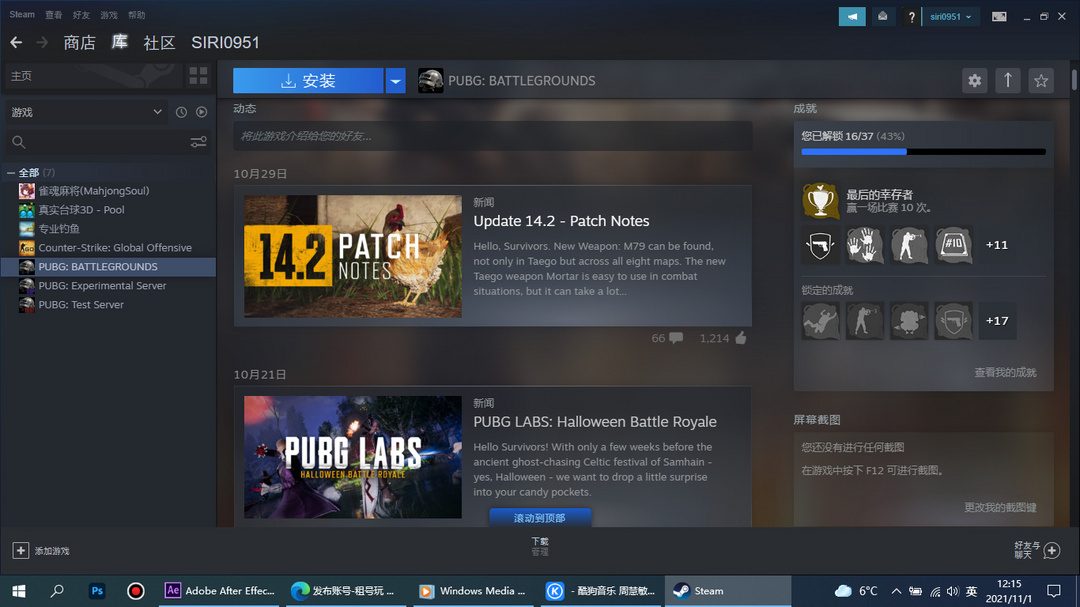Click unlocked pistol shield achievement icon
The width and height of the screenshot is (1080, 607).
pos(820,245)
